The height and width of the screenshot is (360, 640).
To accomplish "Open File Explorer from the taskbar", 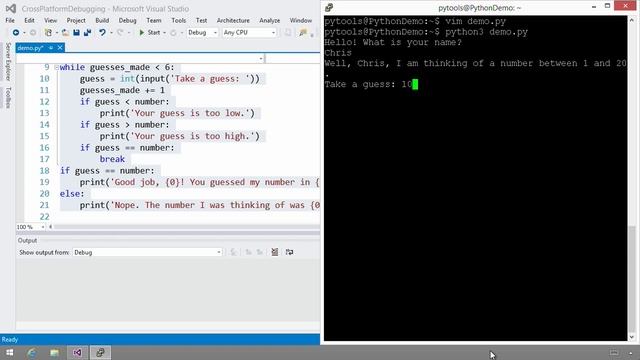I will 54,353.
